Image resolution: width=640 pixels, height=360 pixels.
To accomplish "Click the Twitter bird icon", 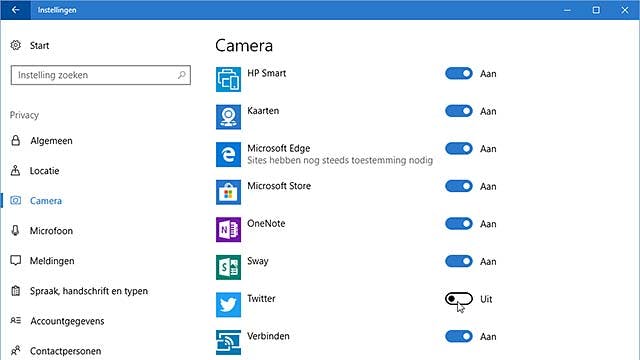I will (228, 304).
